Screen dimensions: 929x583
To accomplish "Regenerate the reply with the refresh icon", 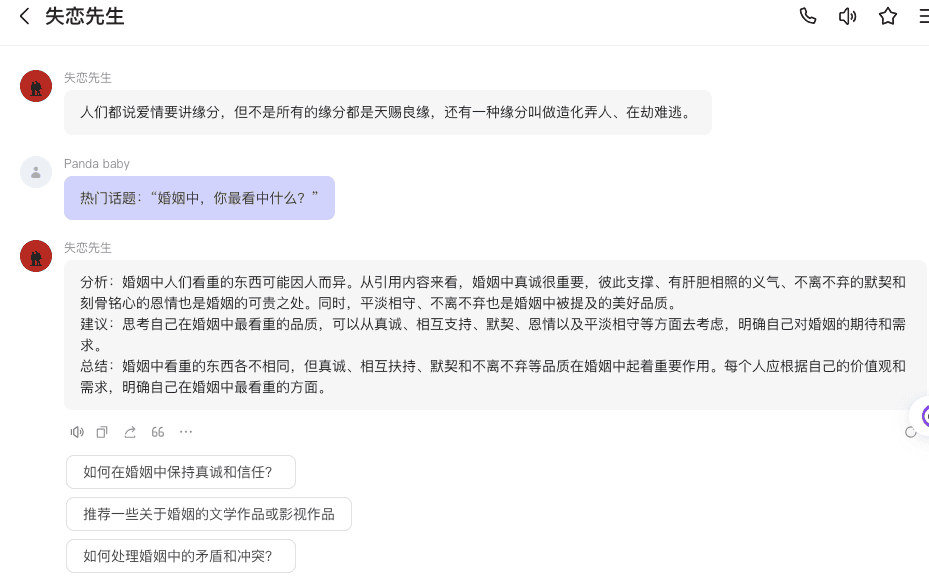I will pos(910,432).
